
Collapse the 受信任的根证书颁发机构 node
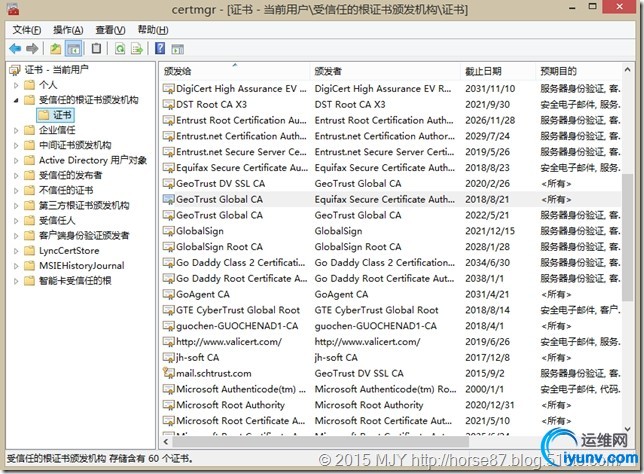point(16,100)
